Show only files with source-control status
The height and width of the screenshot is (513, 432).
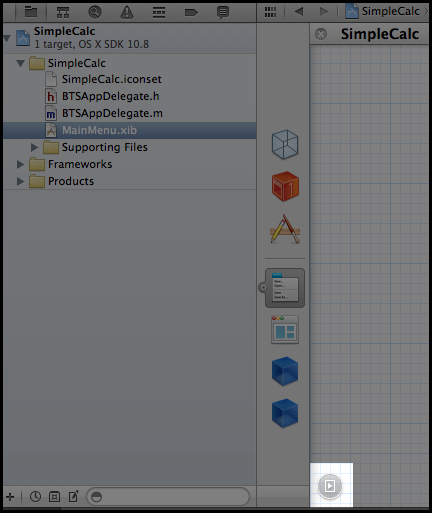point(54,497)
